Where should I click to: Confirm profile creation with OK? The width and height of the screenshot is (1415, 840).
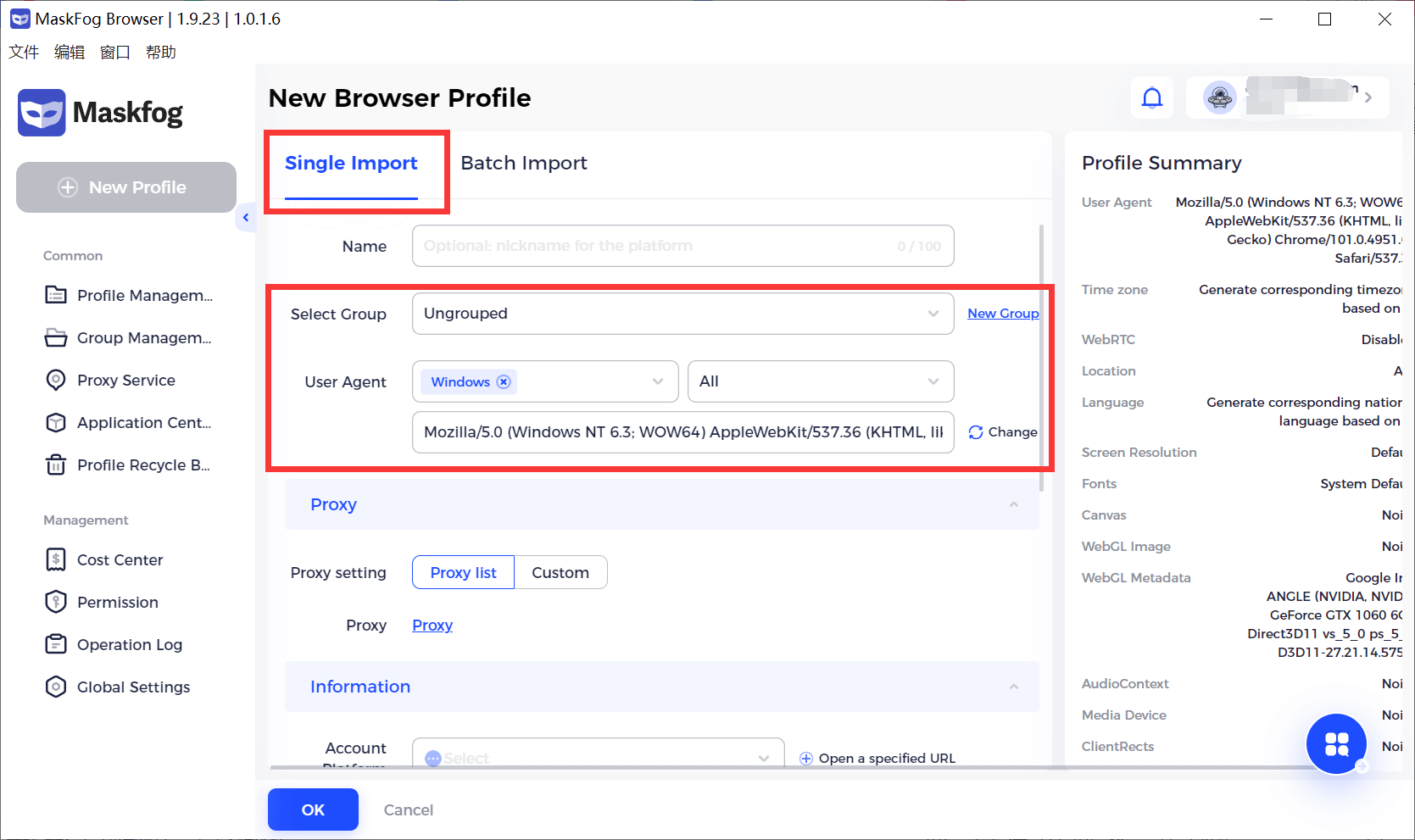[312, 809]
